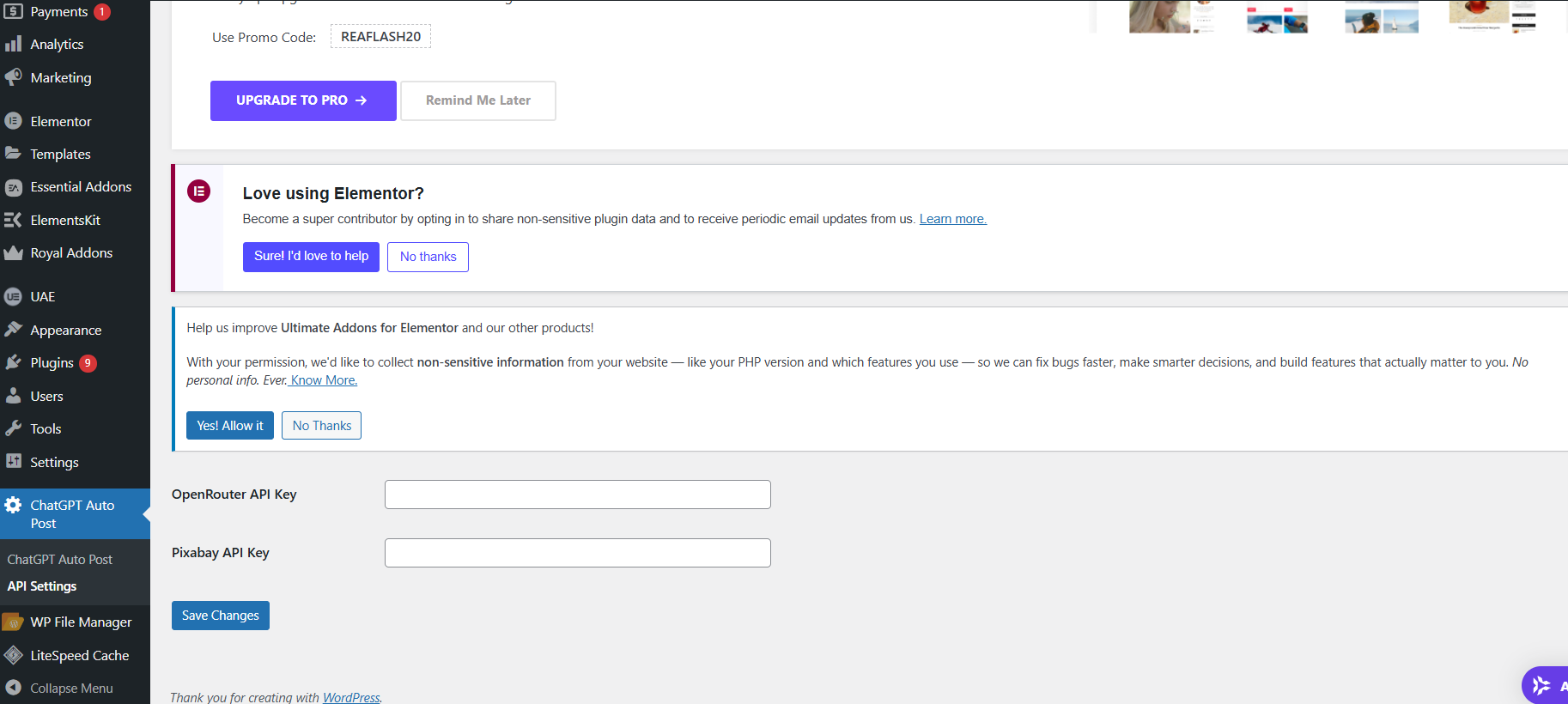This screenshot has width=1568, height=704.
Task: Click Remind Me Later button
Action: 478,100
